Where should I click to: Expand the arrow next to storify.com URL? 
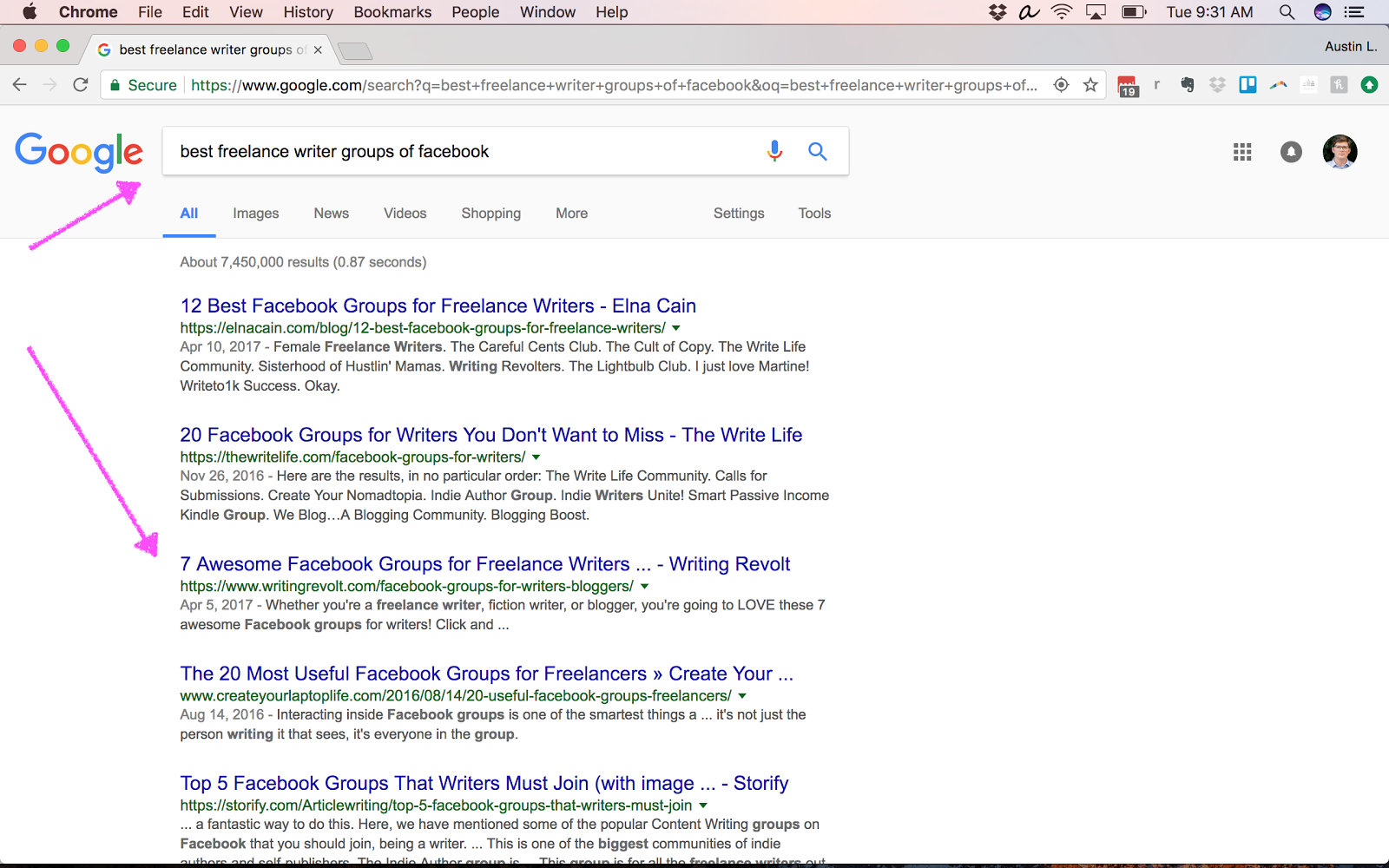pos(703,806)
